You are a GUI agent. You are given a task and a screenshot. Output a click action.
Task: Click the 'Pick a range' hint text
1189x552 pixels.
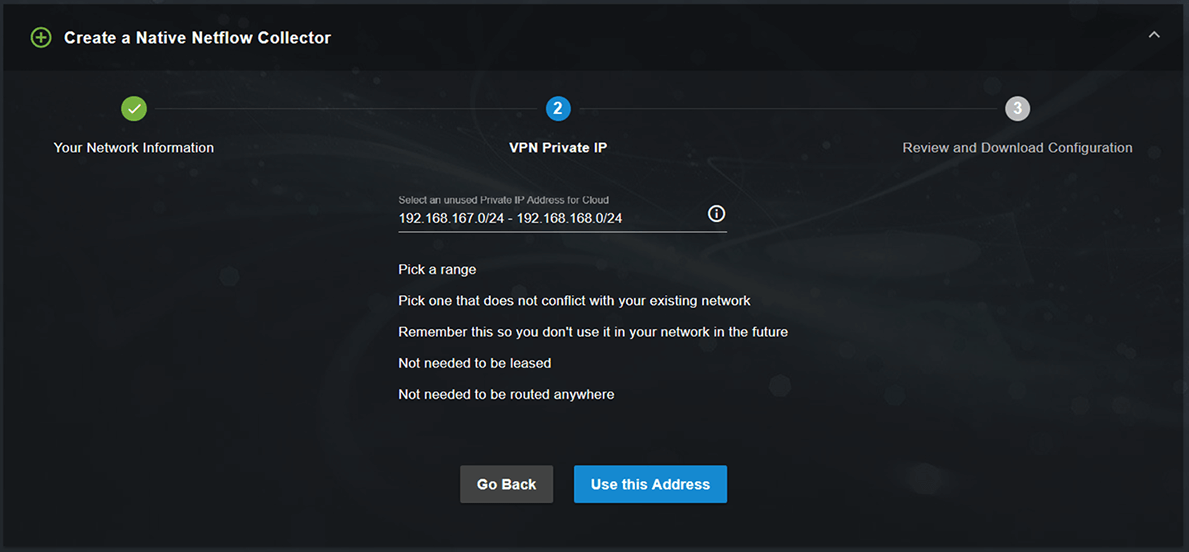[x=437, y=269]
